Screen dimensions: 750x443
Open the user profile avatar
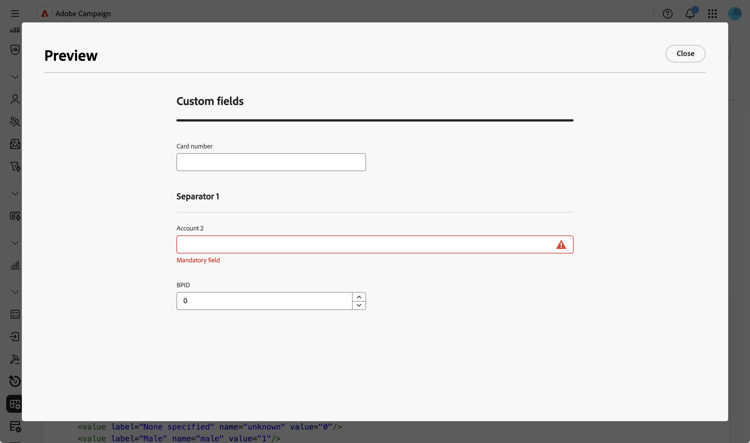735,14
